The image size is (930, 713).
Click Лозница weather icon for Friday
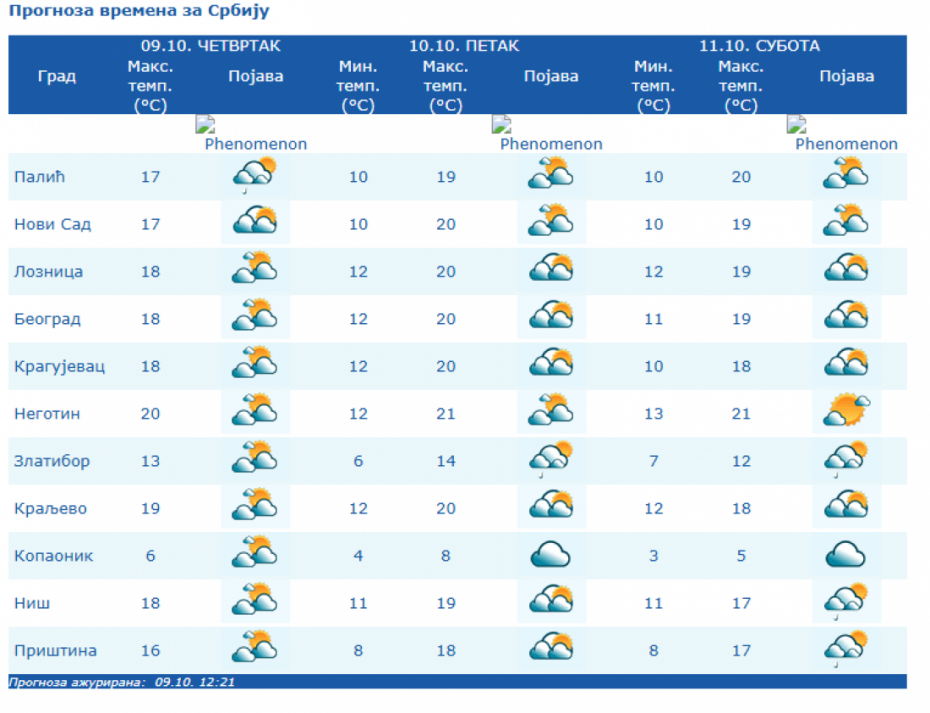click(x=550, y=272)
